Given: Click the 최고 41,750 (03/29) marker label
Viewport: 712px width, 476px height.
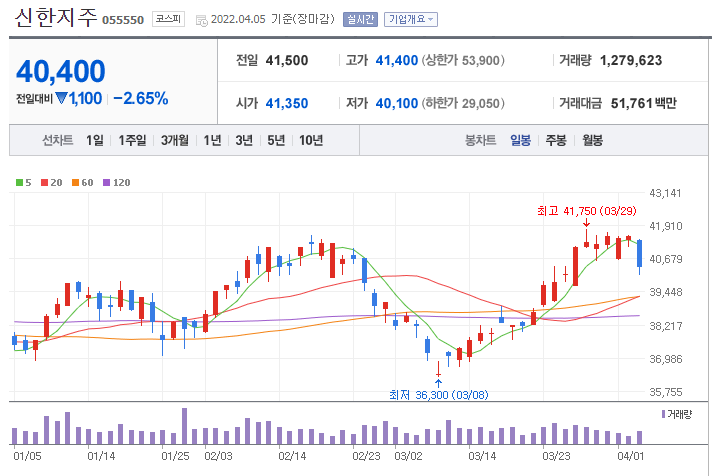Looking at the screenshot, I should [587, 211].
